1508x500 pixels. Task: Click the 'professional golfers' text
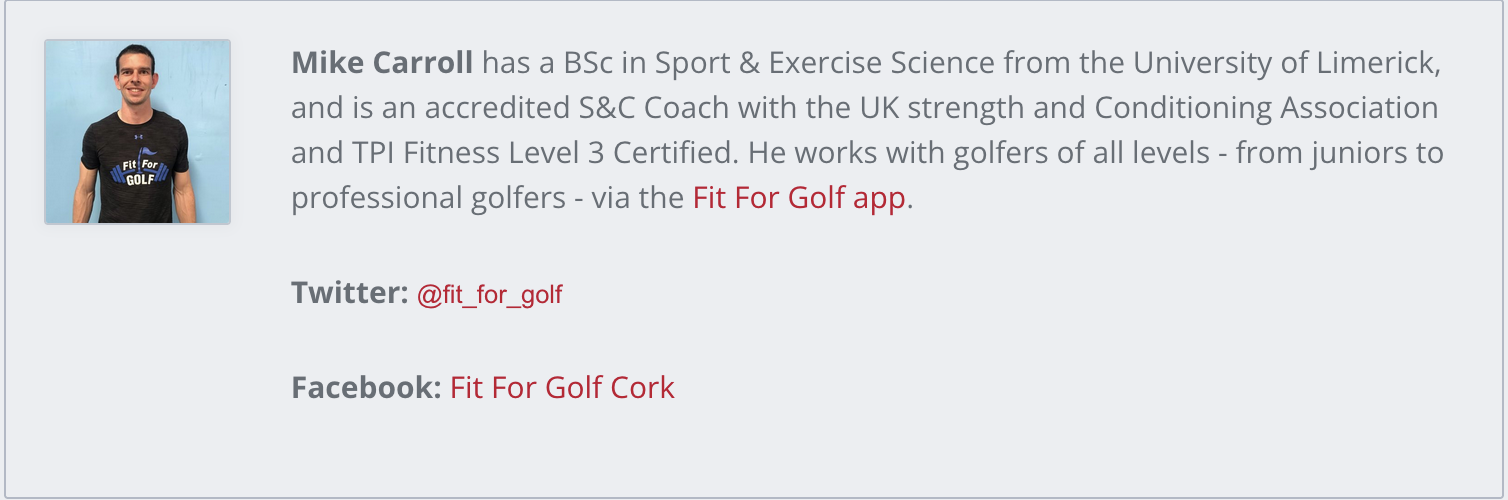tap(428, 198)
